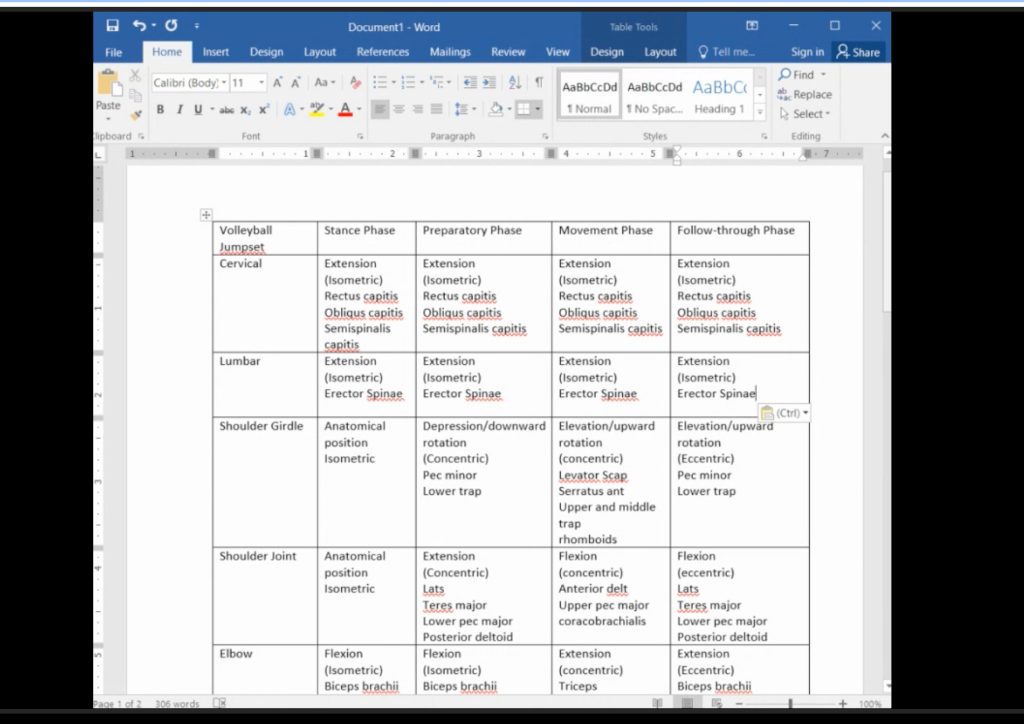This screenshot has height=724, width=1024.
Task: Undo the last action
Action: (x=139, y=25)
